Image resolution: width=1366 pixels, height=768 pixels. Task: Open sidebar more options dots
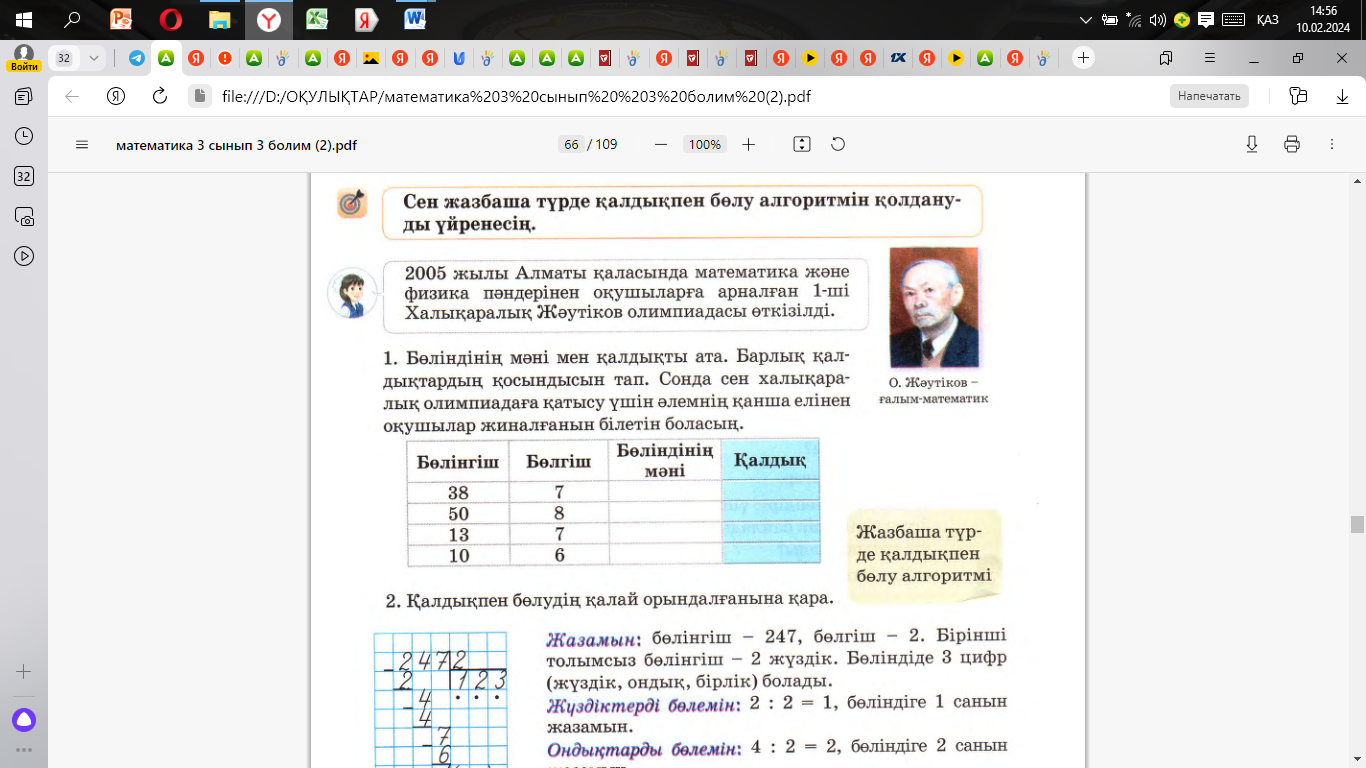click(24, 749)
